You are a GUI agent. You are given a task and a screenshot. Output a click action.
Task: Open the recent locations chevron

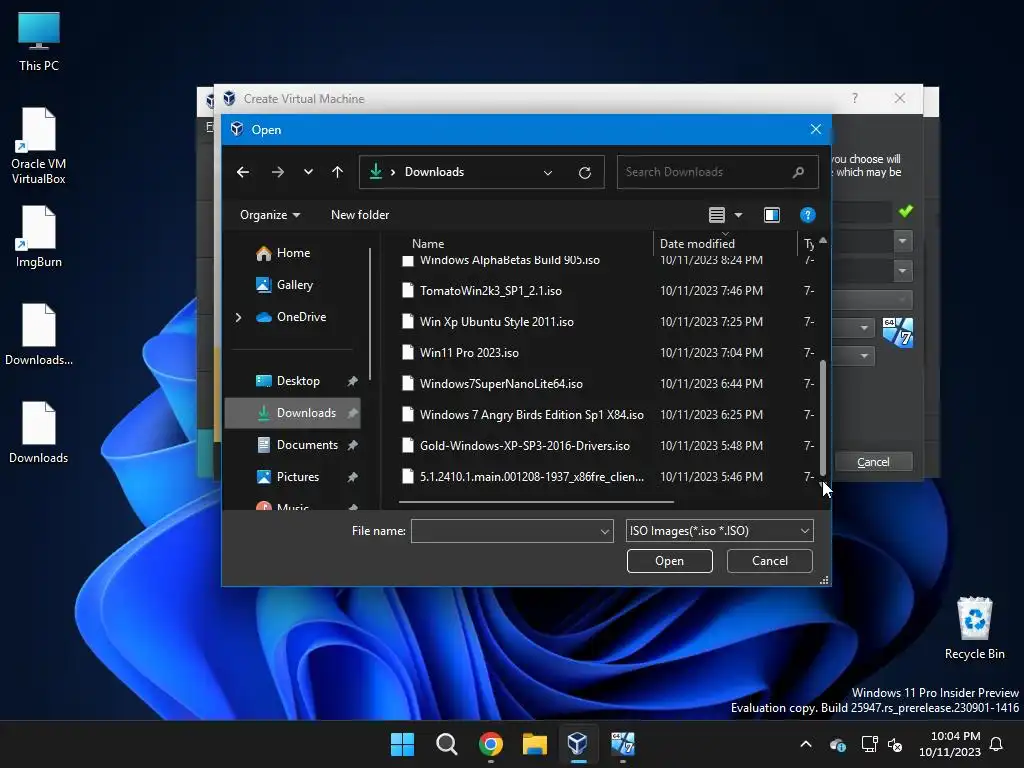click(x=308, y=172)
